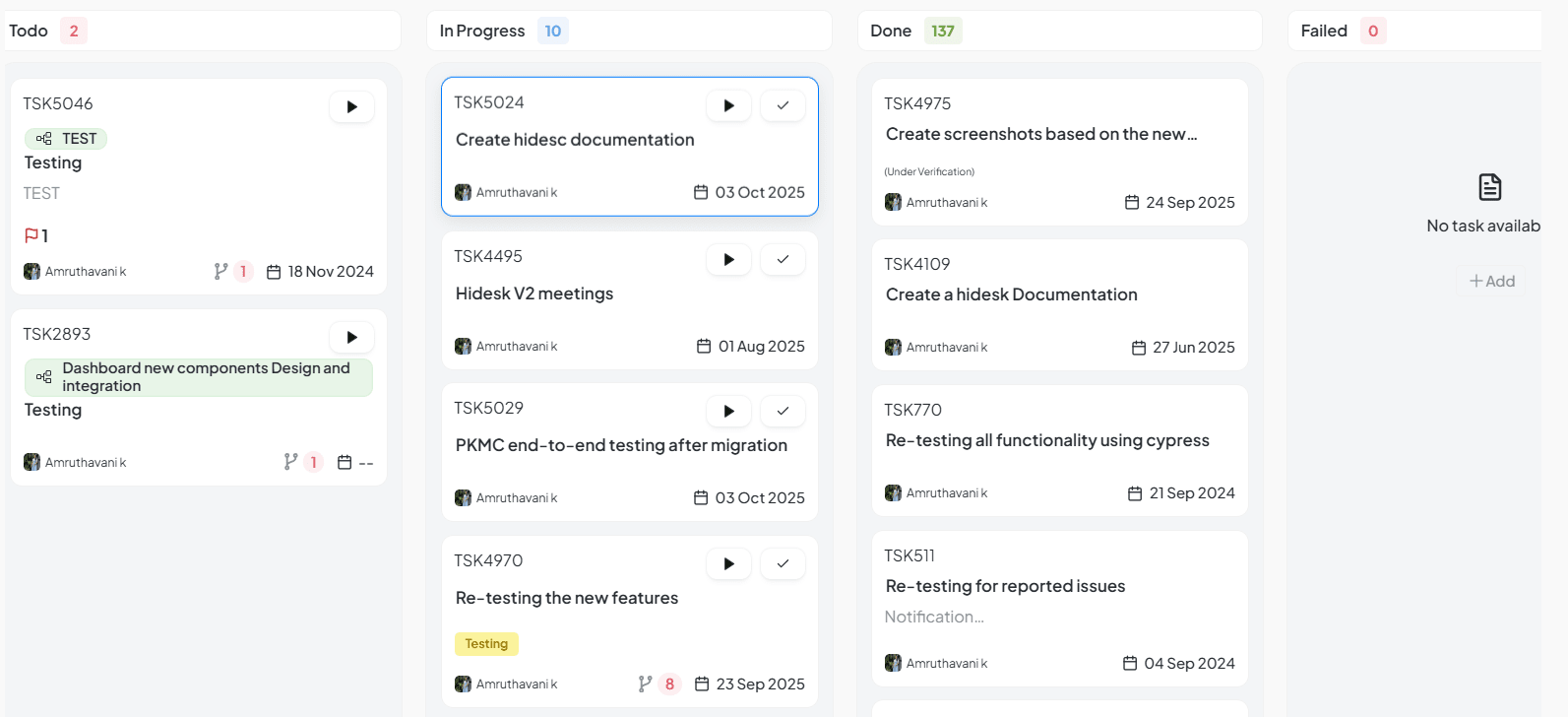Select the Done column header
Screen dimensions: 1568x717
click(891, 32)
